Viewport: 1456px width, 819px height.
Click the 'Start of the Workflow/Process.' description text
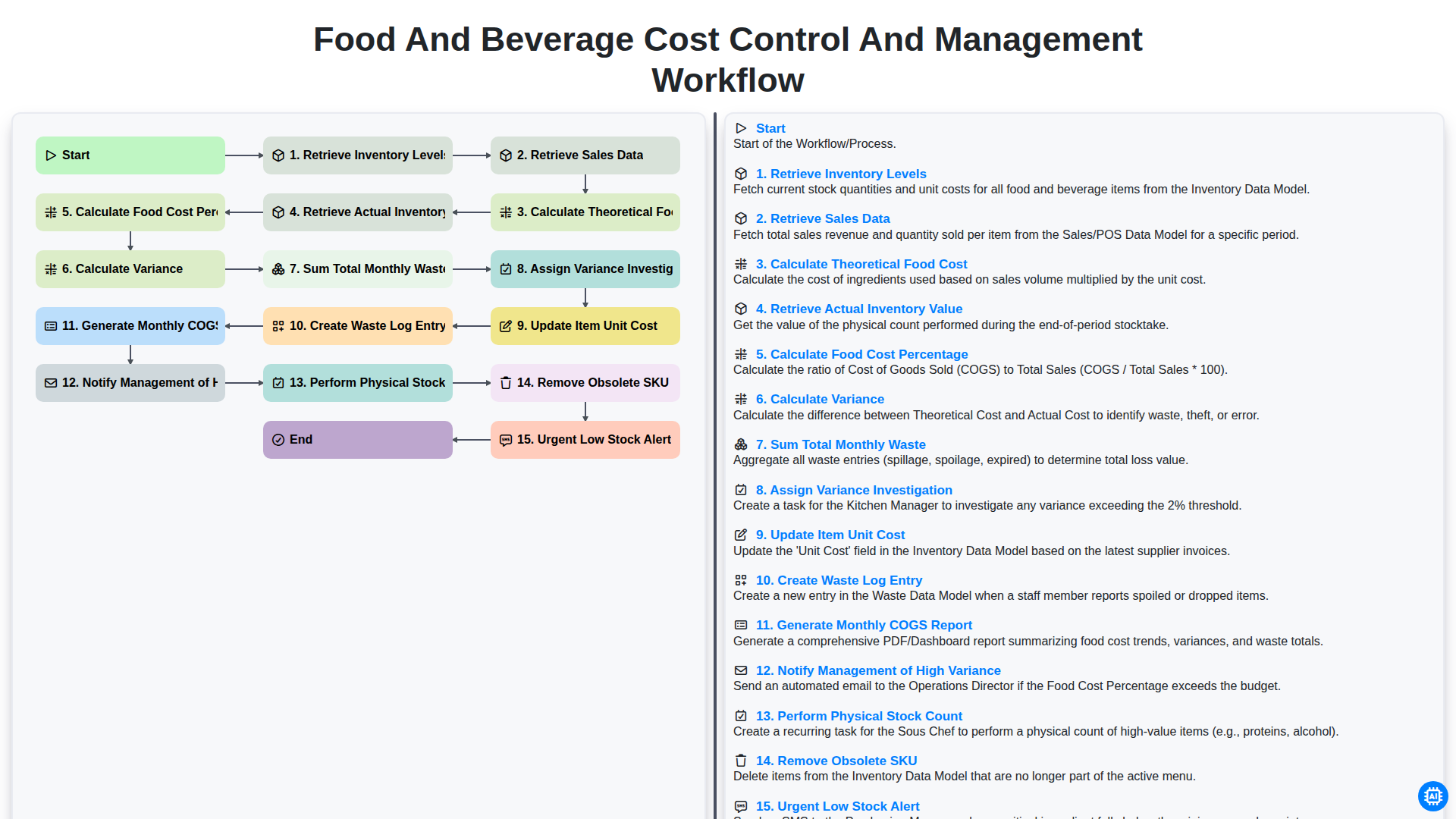point(814,144)
